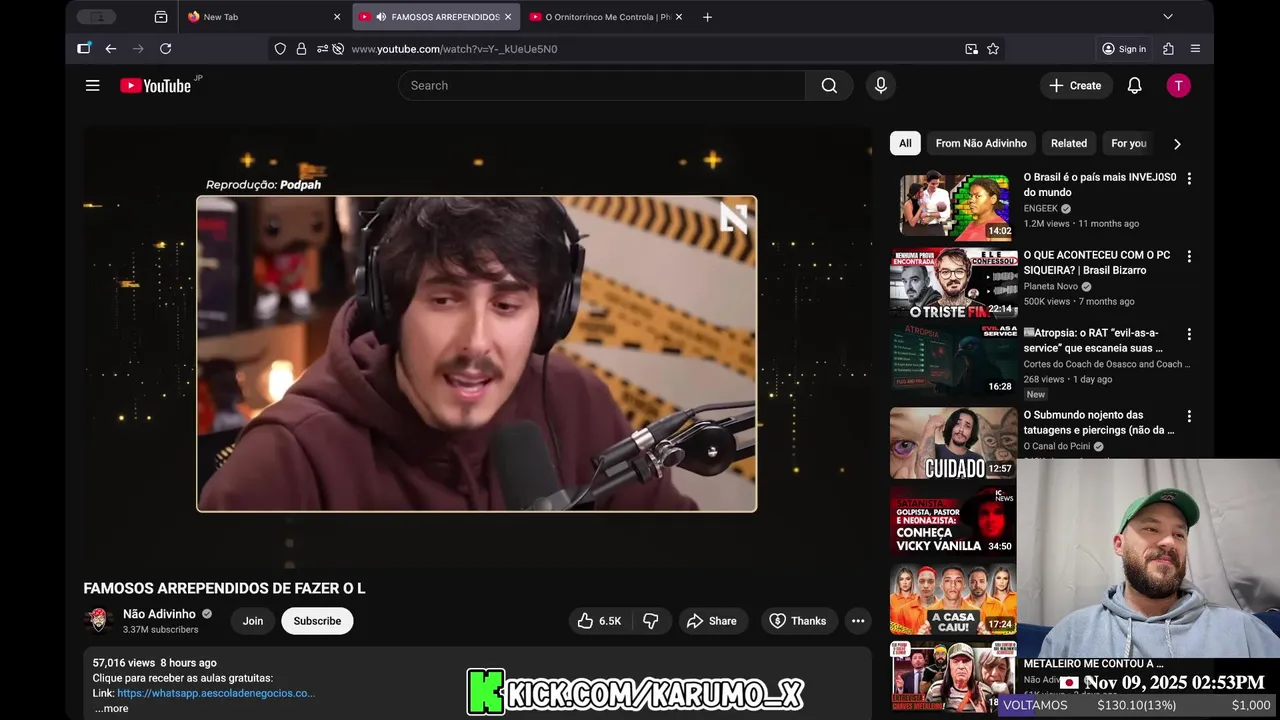The width and height of the screenshot is (1280, 720).
Task: Switch to O Ornitorrinco Me Controla tab
Action: 606,17
